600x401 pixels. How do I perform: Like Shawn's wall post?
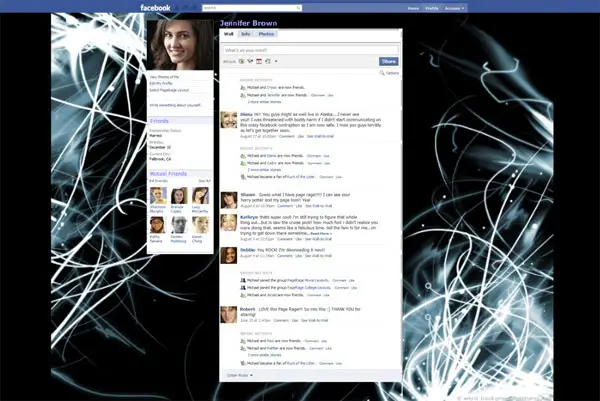[299, 206]
